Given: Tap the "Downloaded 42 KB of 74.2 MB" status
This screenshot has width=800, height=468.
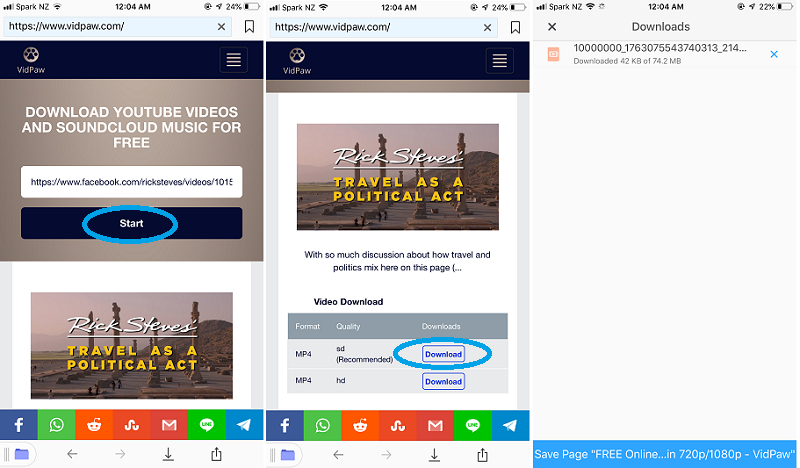Looking at the screenshot, I should [x=627, y=61].
